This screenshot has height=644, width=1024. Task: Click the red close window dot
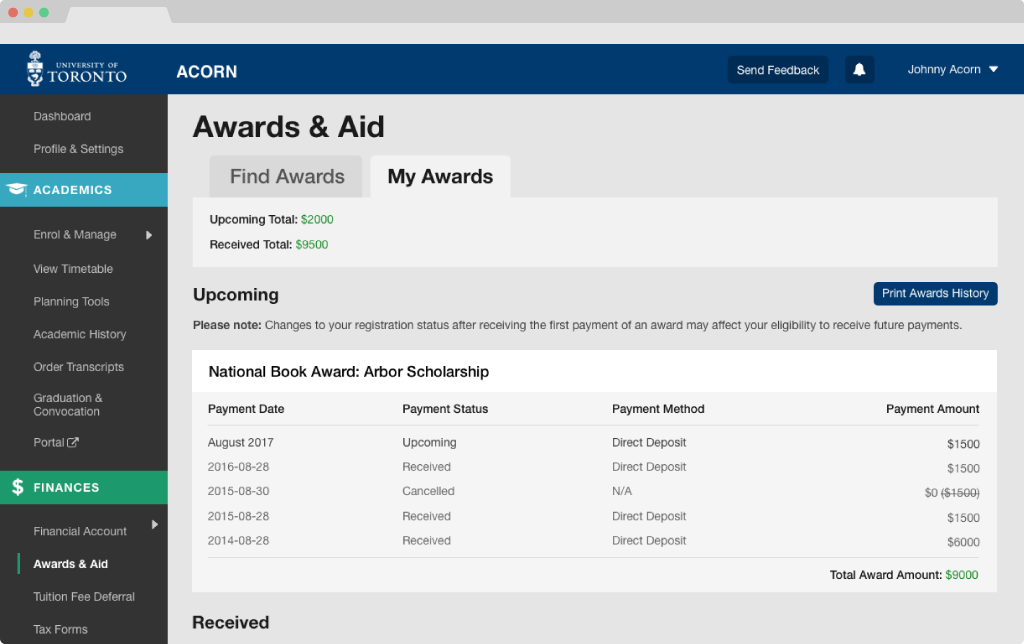13,12
